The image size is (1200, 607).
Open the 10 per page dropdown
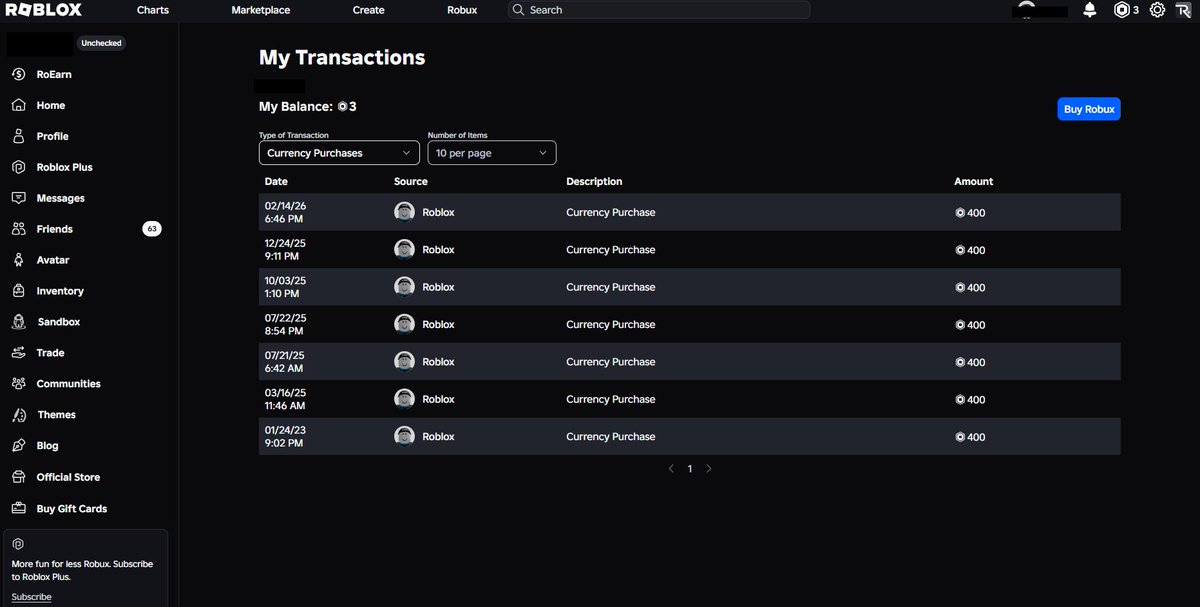click(x=492, y=153)
